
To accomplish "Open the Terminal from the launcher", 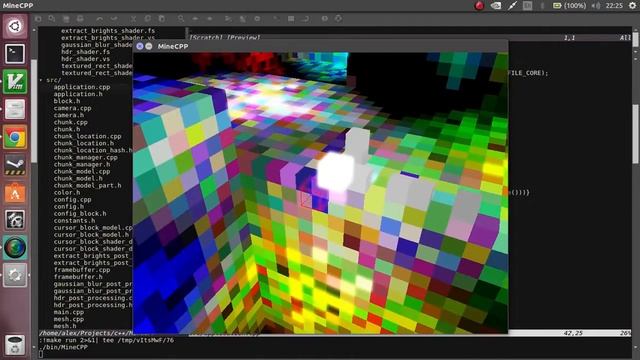I will 15,54.
